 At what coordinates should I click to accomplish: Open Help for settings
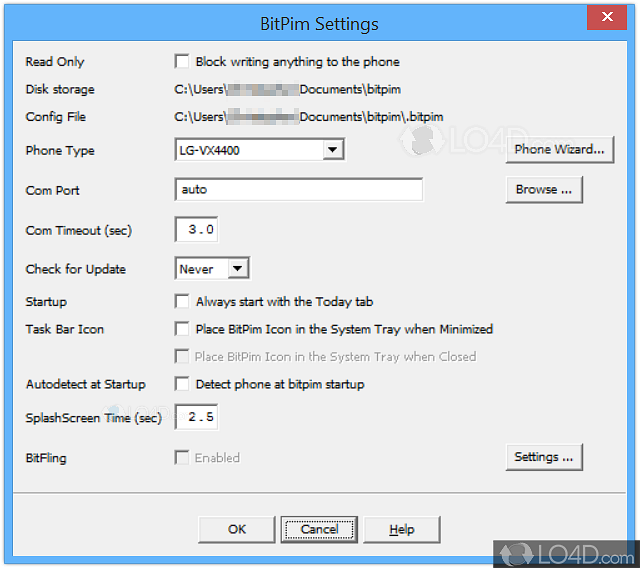click(x=401, y=529)
